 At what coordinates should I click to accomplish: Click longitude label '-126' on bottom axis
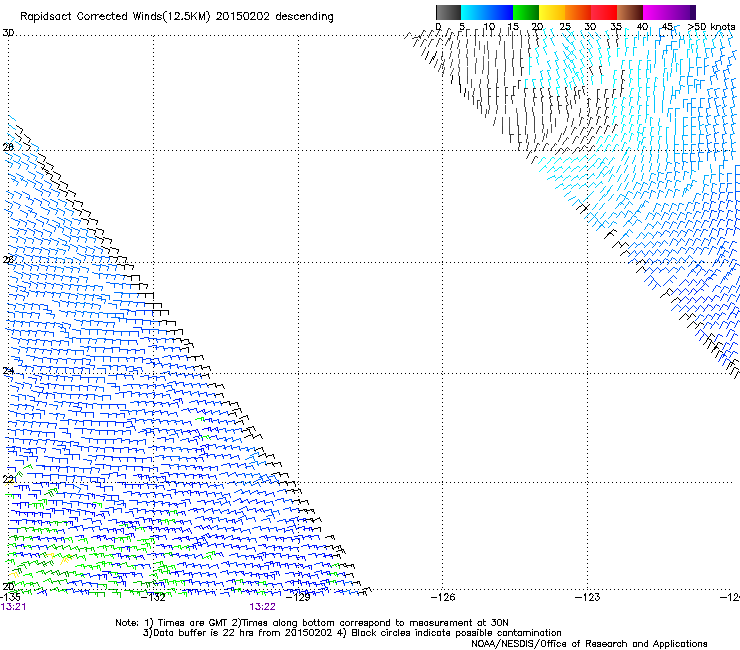click(x=443, y=597)
